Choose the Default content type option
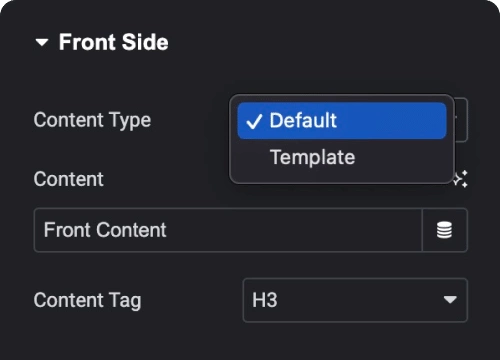500x360 pixels. point(342,121)
